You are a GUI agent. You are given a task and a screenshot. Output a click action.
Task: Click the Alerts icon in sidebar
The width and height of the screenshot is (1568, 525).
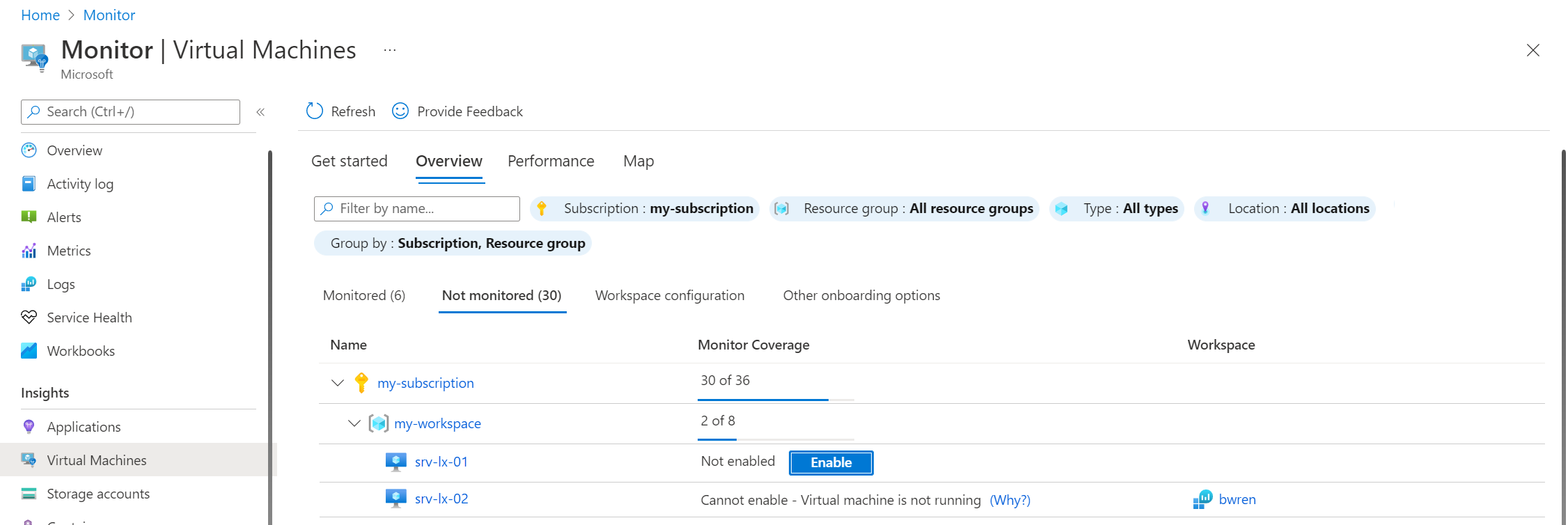(29, 217)
